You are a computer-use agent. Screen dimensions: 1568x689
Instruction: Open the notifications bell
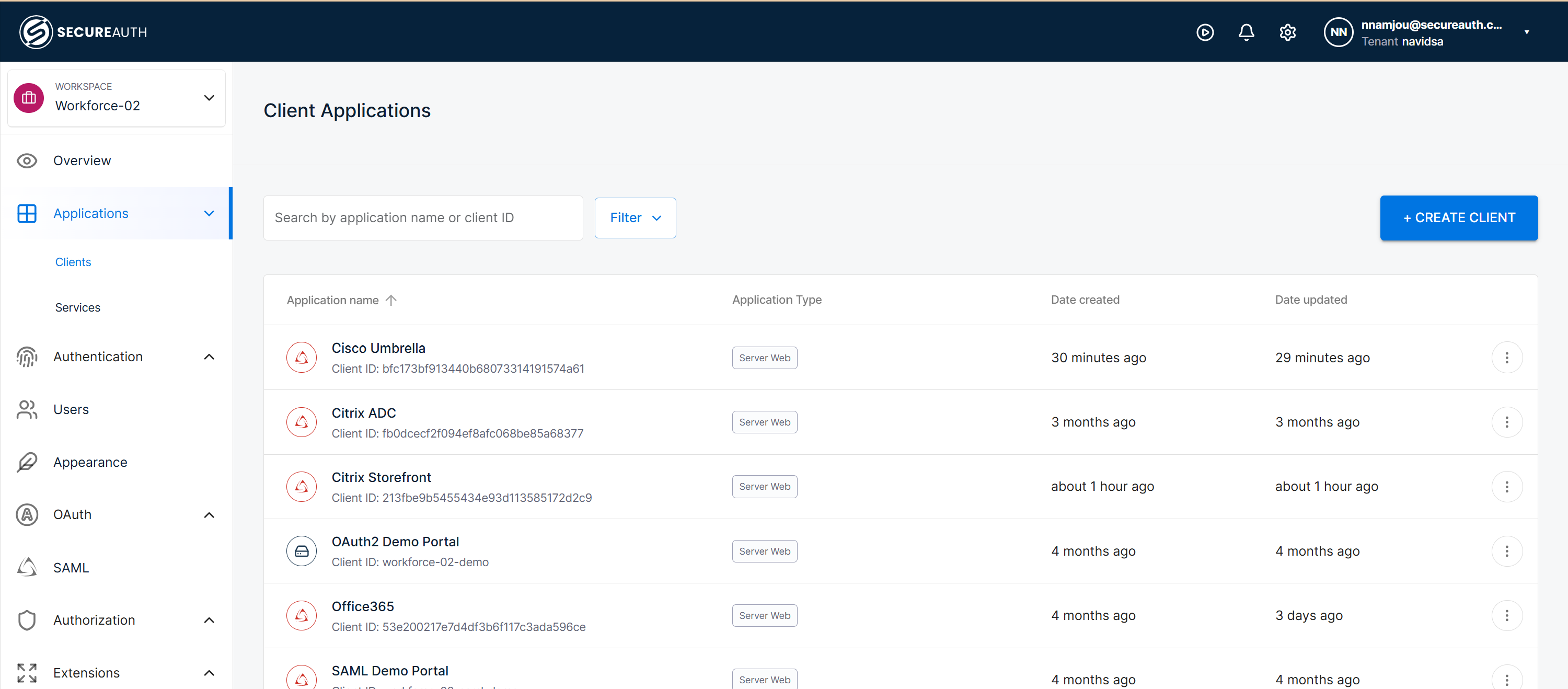(1246, 32)
